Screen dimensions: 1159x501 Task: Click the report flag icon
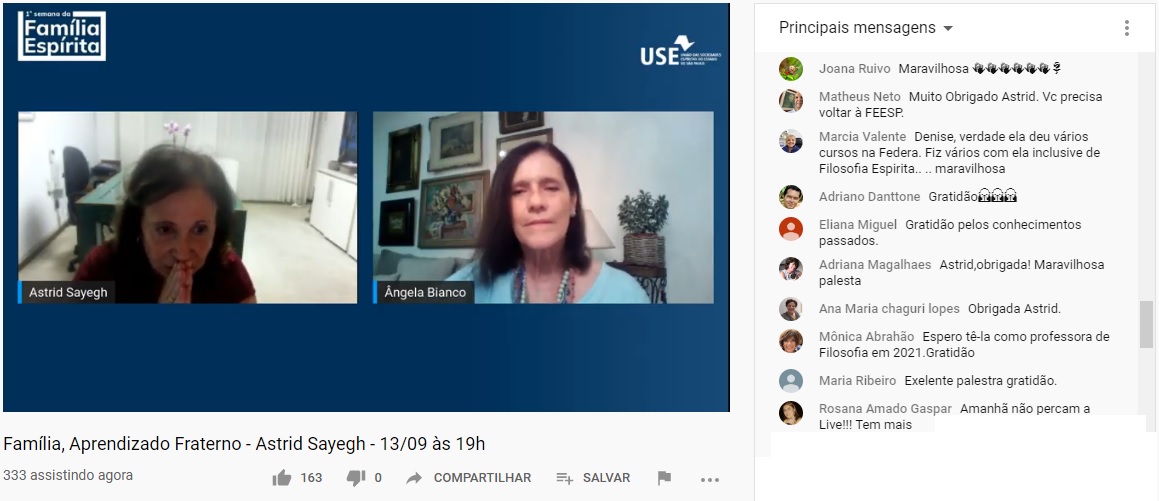[x=665, y=478]
